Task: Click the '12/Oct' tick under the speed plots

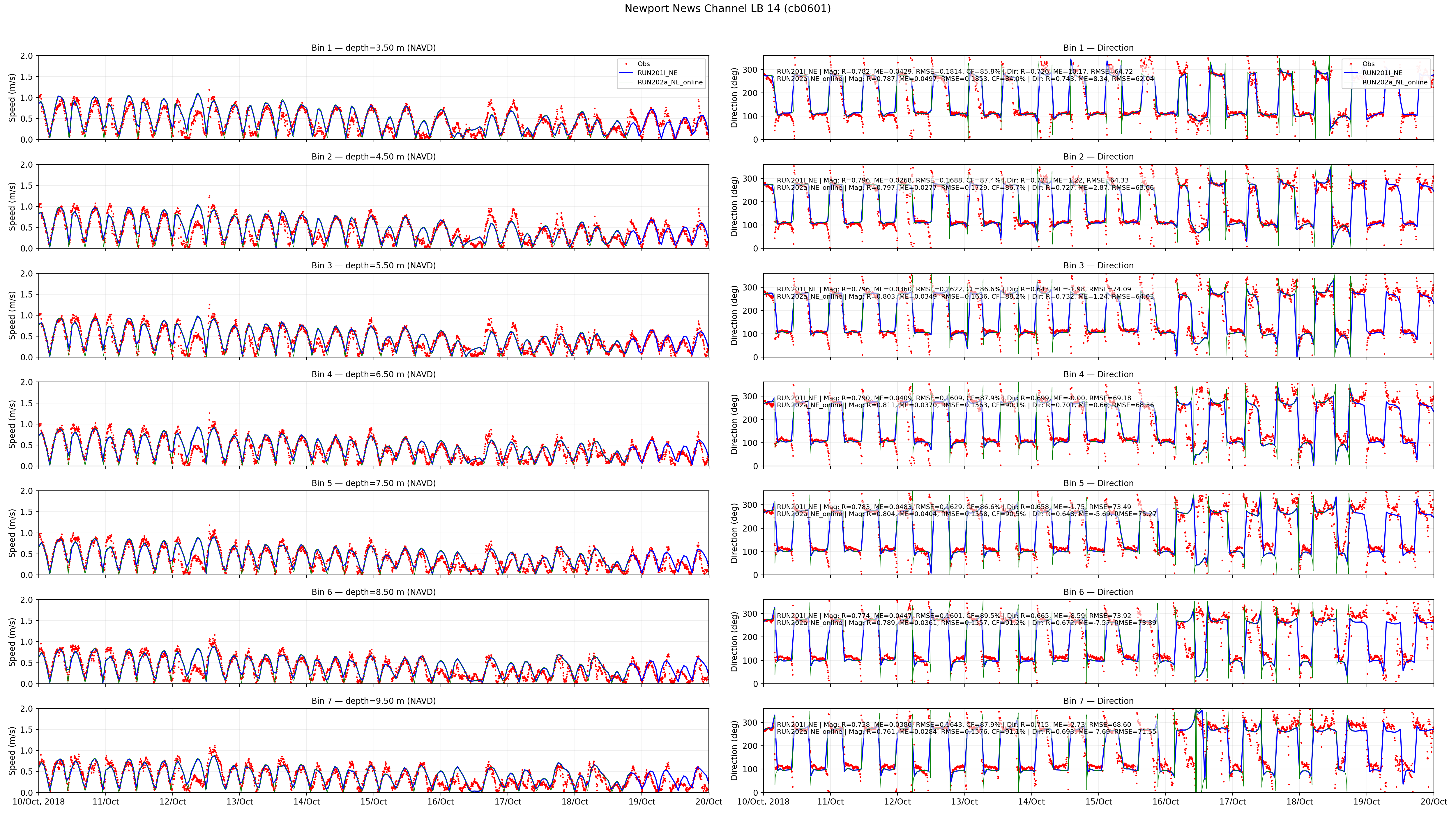Action: tap(172, 801)
